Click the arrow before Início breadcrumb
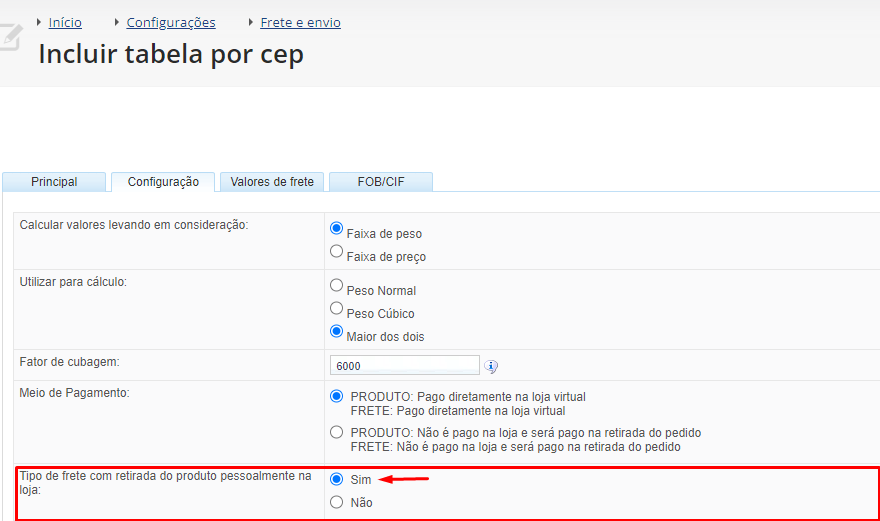The image size is (880, 521). coord(39,22)
